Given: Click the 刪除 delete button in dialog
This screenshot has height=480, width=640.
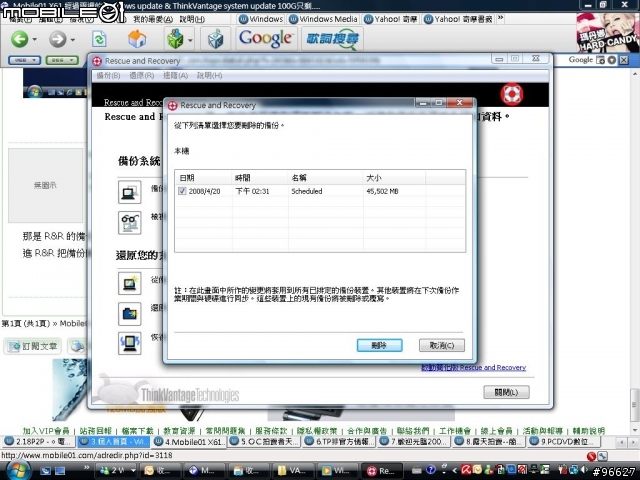Looking at the screenshot, I should tap(379, 345).
